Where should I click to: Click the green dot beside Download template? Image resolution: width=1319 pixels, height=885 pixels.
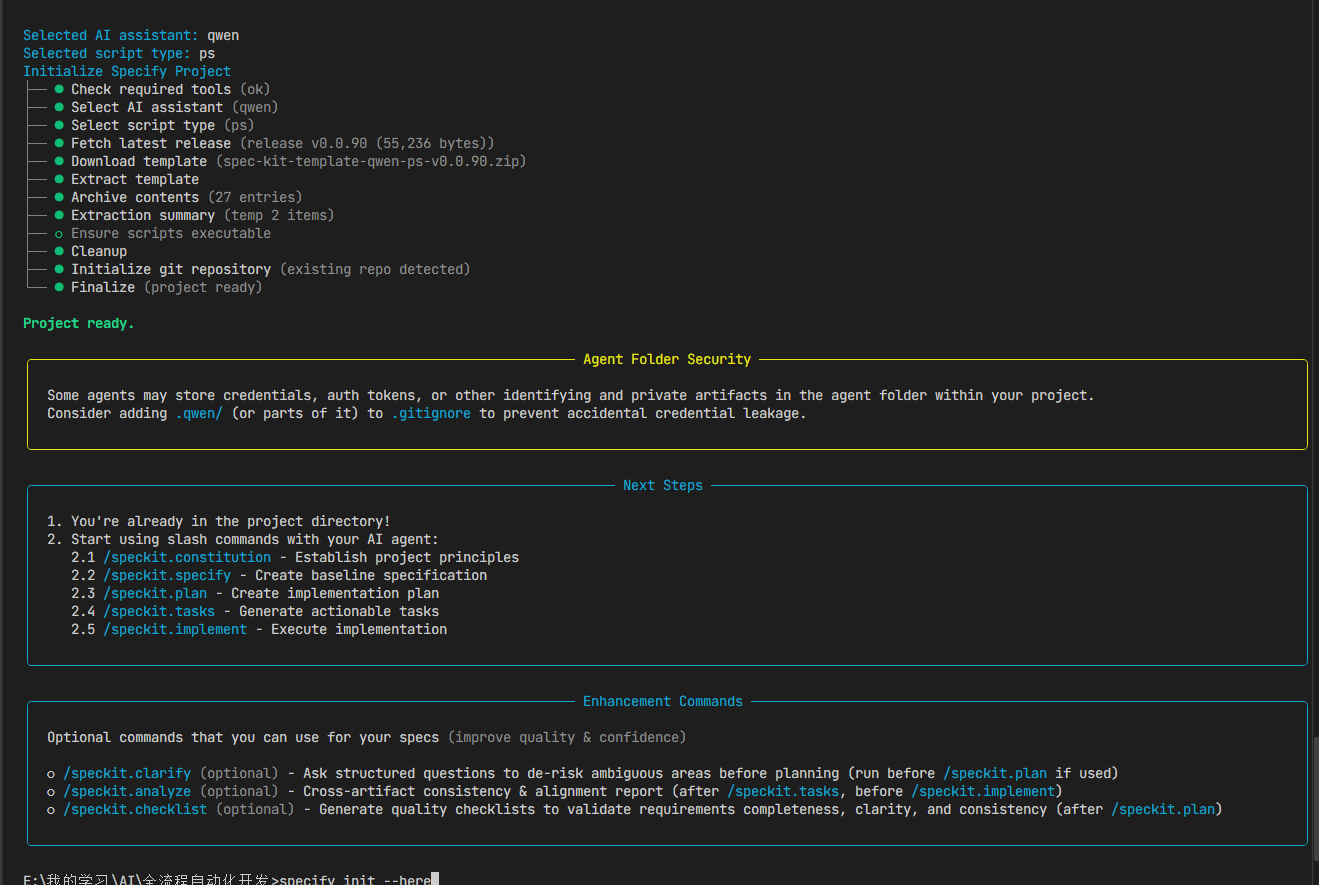point(59,162)
